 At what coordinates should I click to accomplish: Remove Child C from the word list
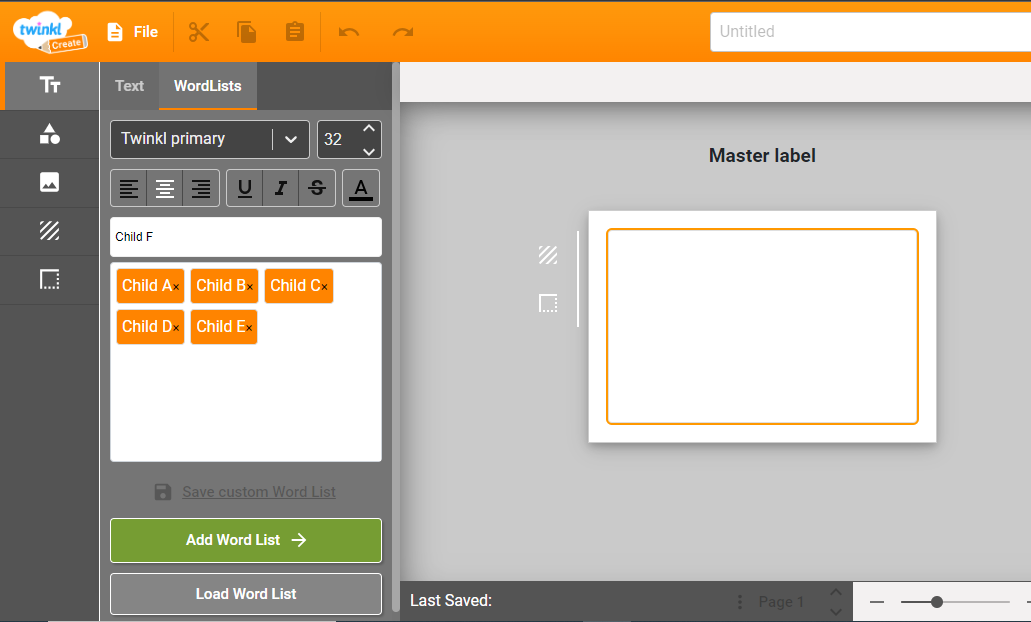point(324,287)
